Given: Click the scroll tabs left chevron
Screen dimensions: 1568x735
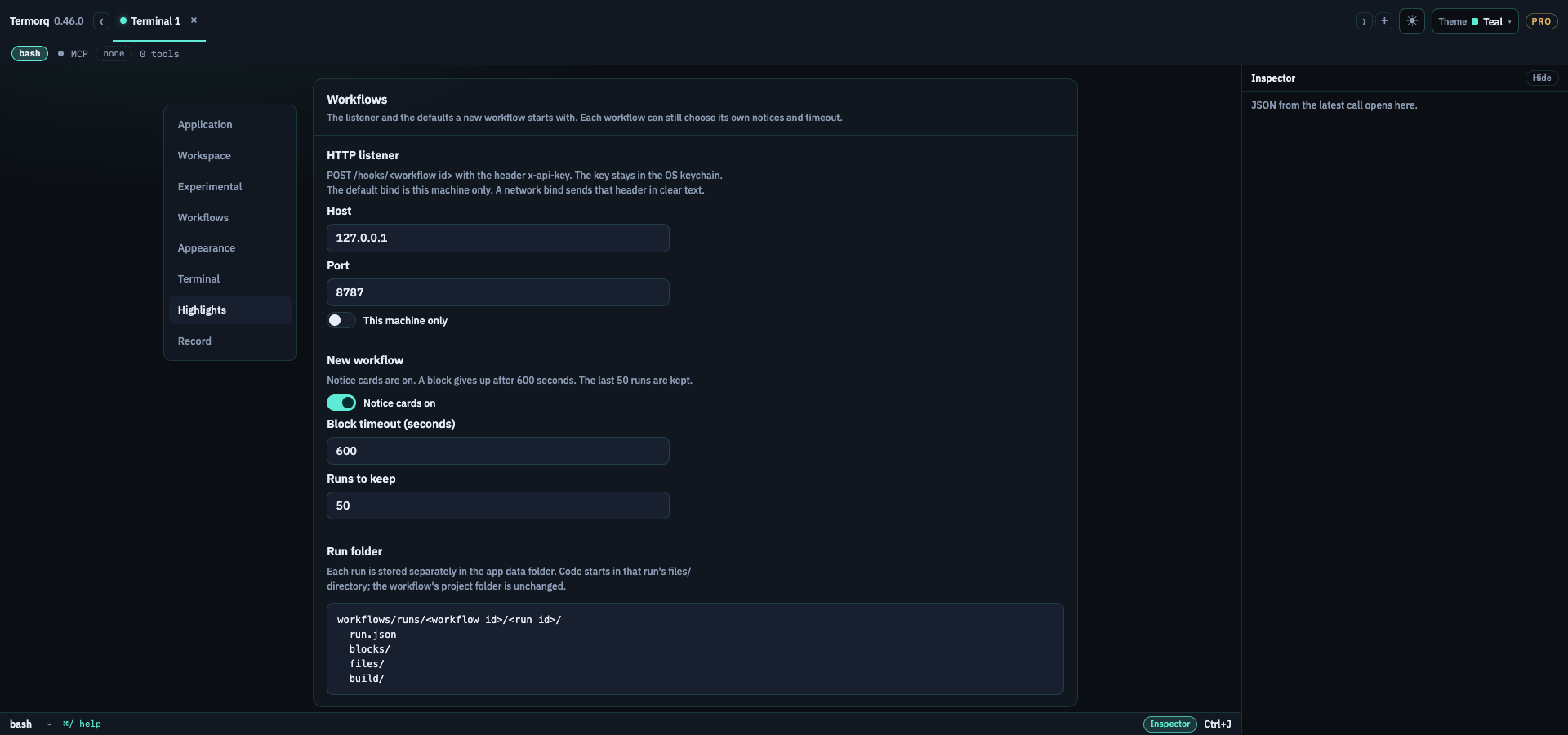Looking at the screenshot, I should point(101,21).
